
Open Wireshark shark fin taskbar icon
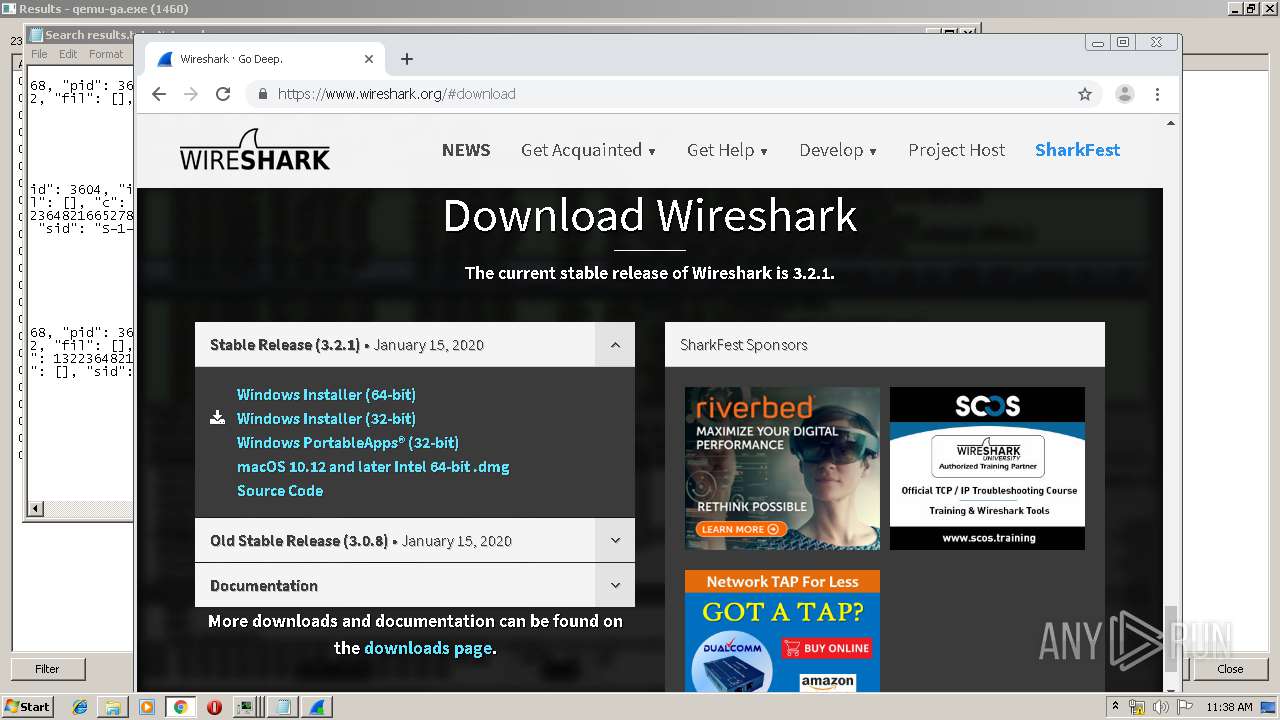(317, 707)
